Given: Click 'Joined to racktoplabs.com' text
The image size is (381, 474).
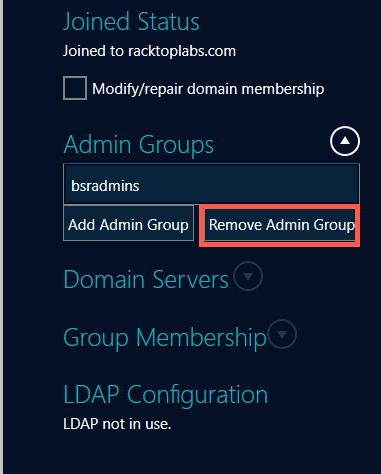Looking at the screenshot, I should [x=149, y=51].
